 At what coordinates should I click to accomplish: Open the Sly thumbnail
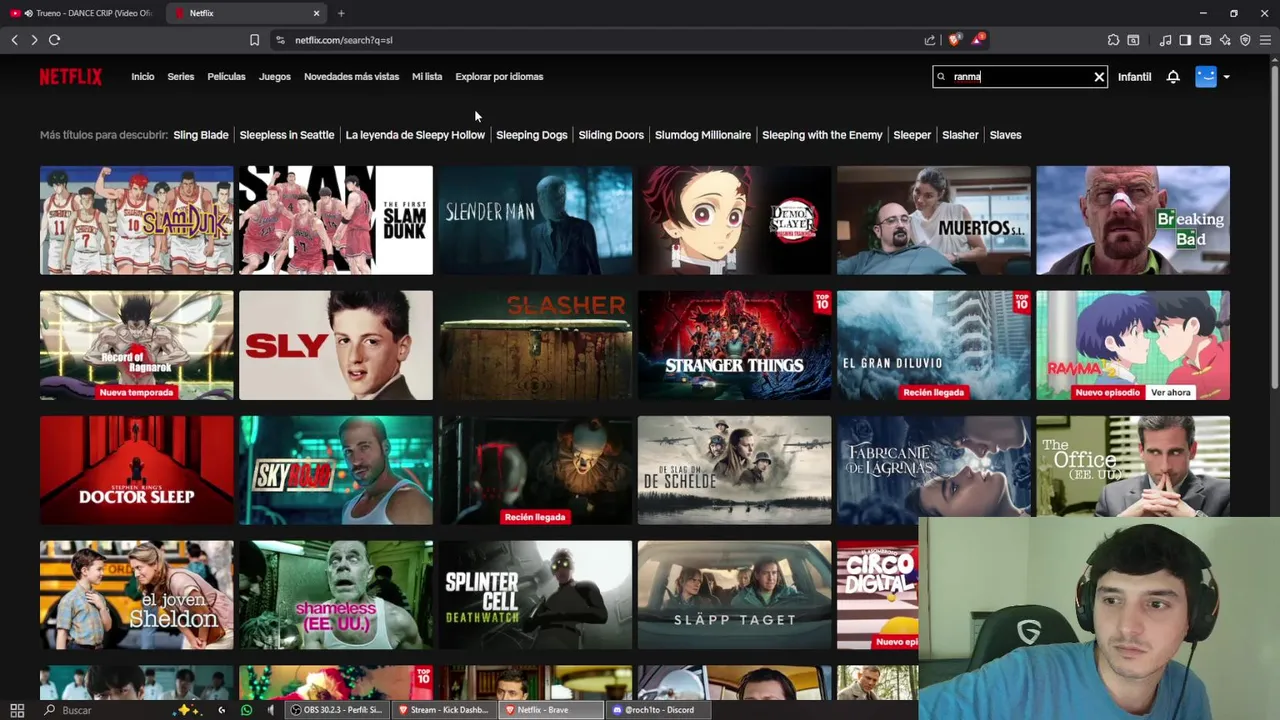[336, 345]
